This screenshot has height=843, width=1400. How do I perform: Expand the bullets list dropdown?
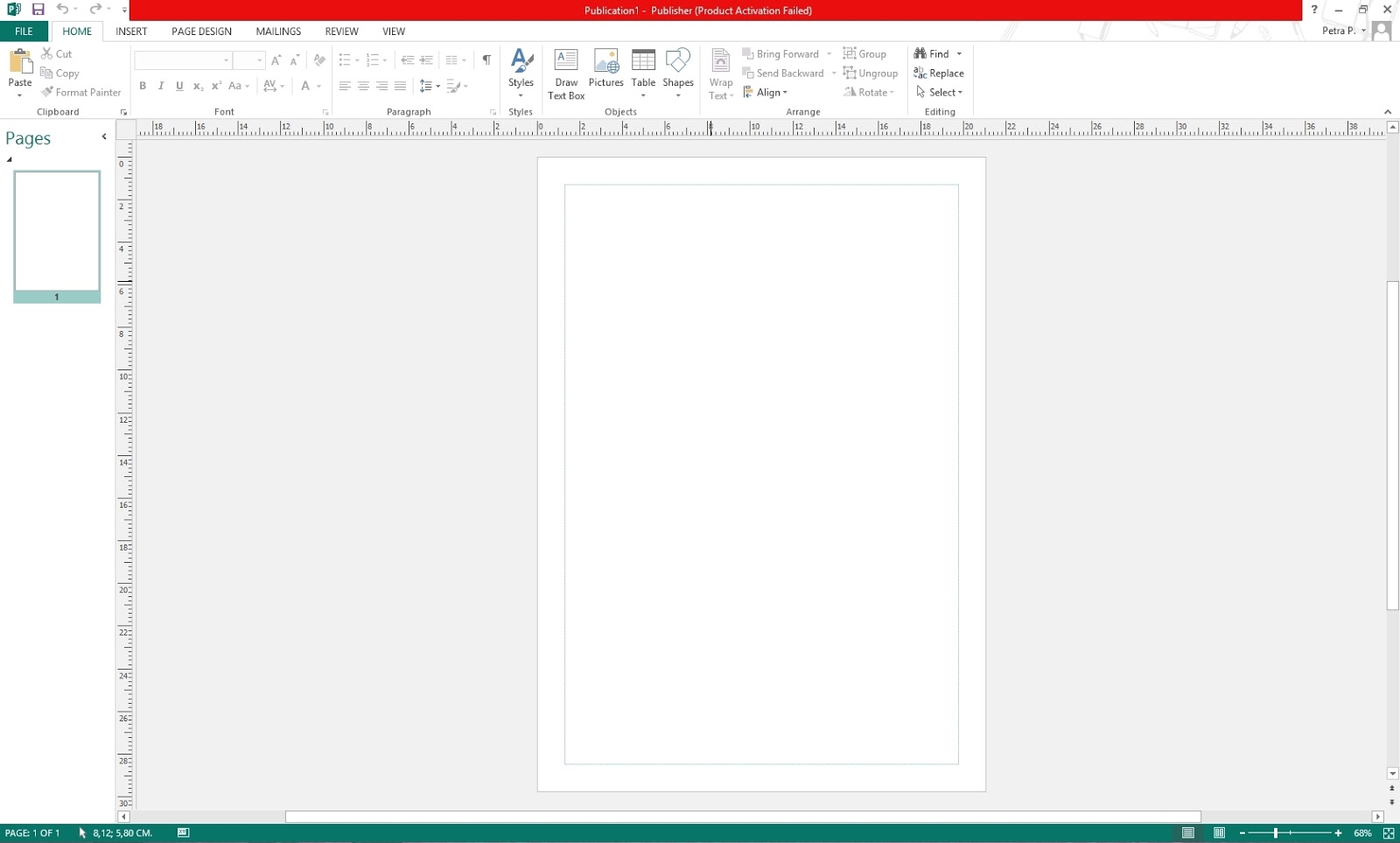coord(357,60)
